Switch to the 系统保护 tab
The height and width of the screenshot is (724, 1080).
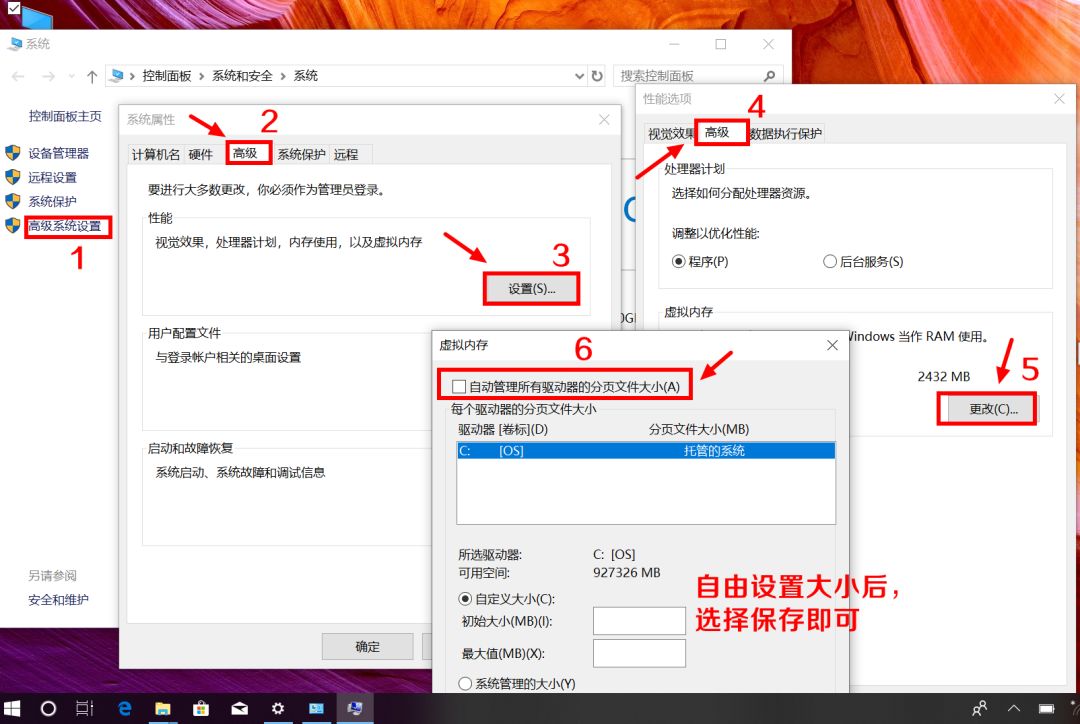[x=300, y=154]
